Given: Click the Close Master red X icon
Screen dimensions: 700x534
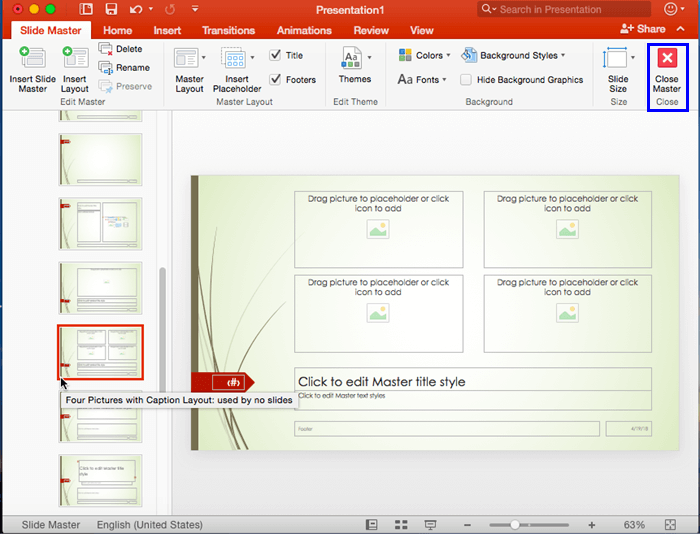Looking at the screenshot, I should pyautogui.click(x=666, y=58).
